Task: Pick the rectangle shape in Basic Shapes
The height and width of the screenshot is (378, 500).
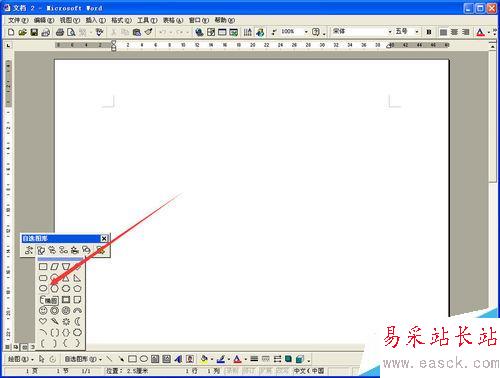Action: (x=43, y=267)
